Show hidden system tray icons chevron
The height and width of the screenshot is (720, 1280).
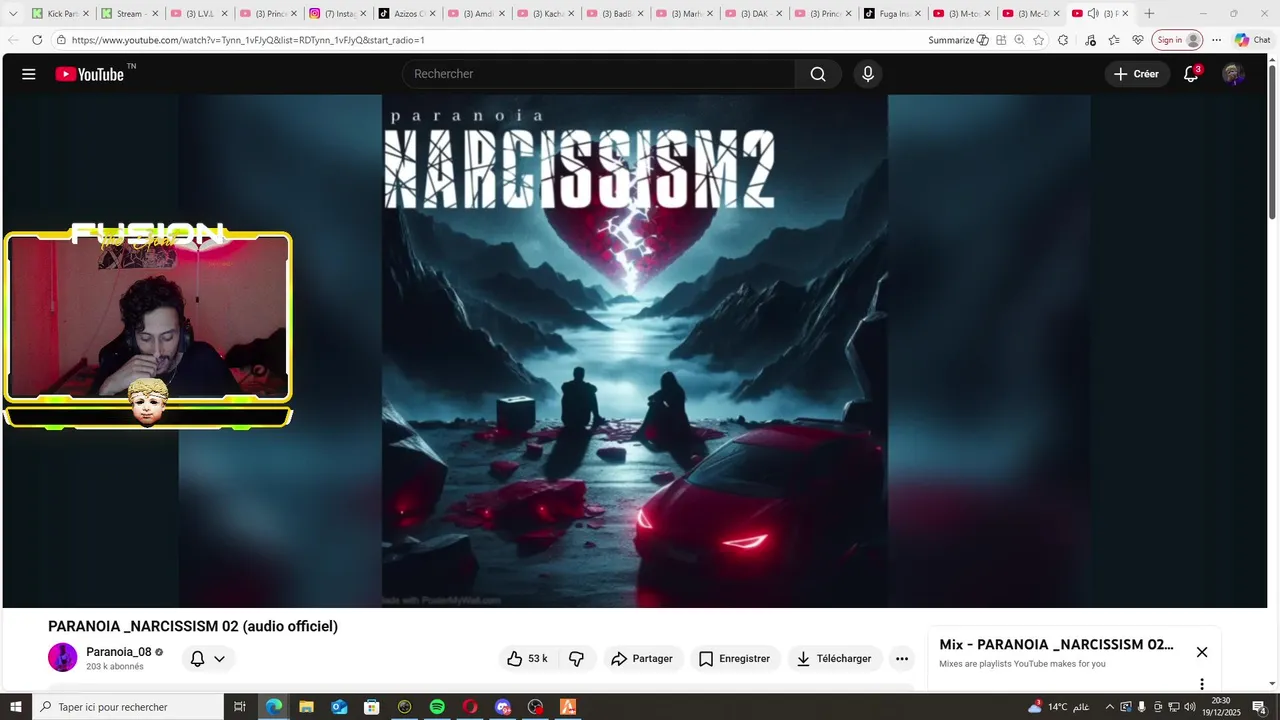click(1109, 707)
